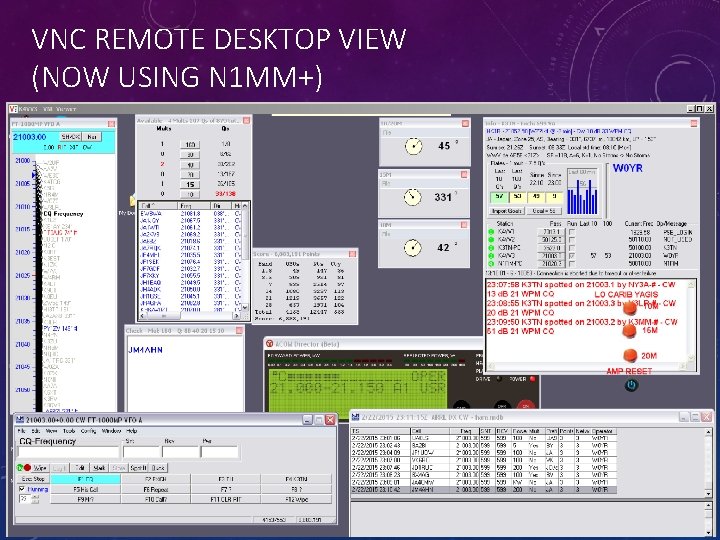Viewport: 720px width, 540px height.
Task: Click the callsign entry field under CQ-Frequency
Action: coord(68,452)
